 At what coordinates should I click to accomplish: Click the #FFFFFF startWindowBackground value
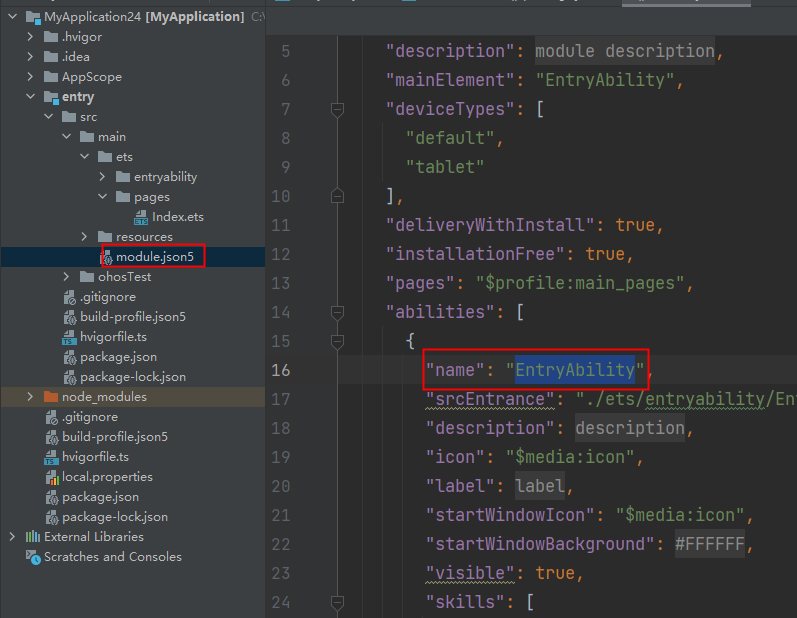coord(710,544)
